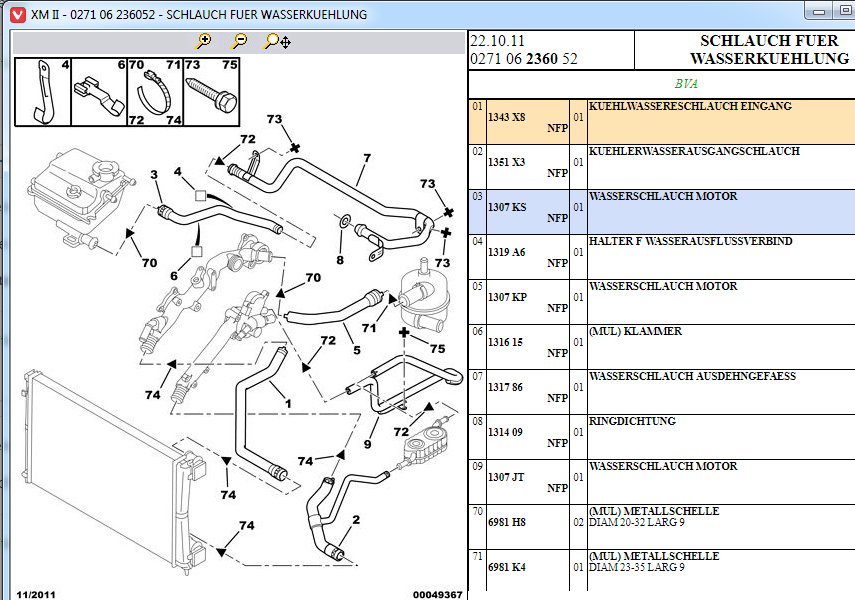Select row 07 WASSERSCHLAUCH AUSDEHNGEFAESS
The width and height of the screenshot is (855, 600).
[662, 392]
